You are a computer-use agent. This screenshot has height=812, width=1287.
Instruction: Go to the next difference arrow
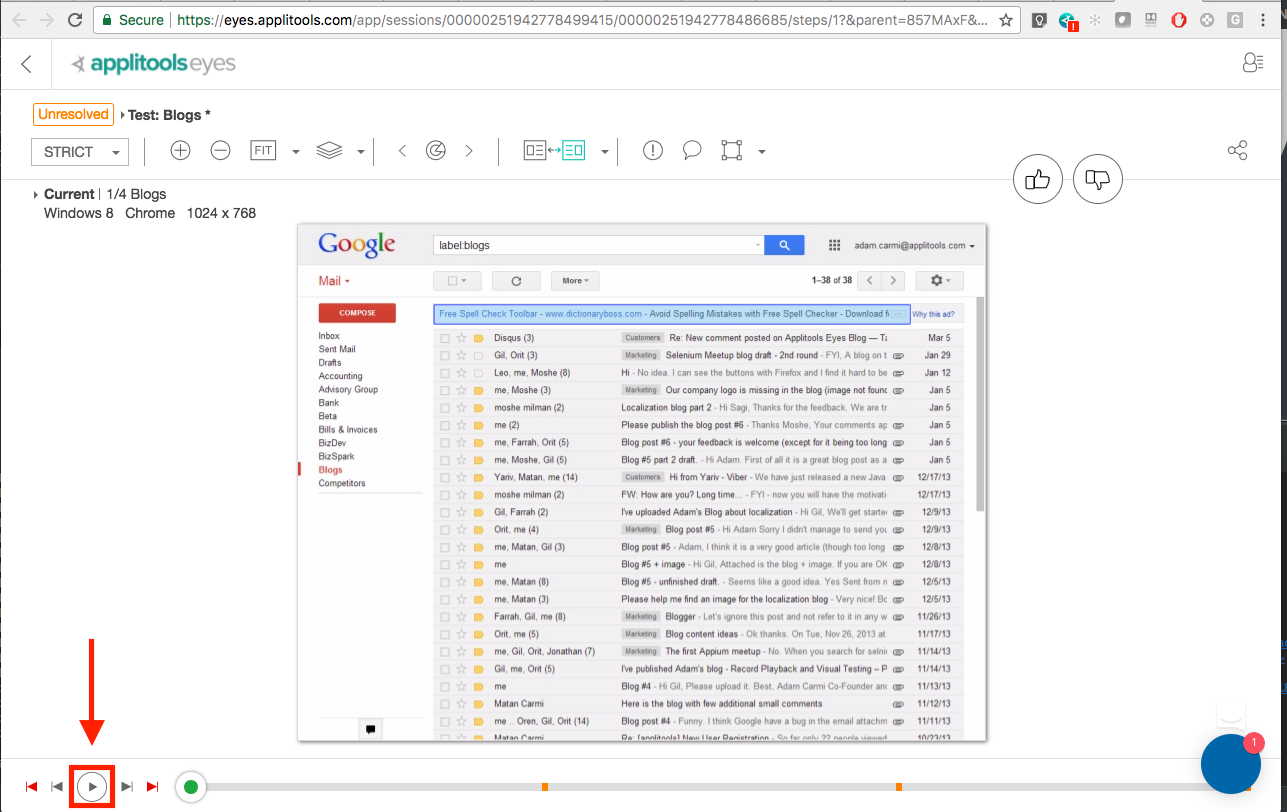point(469,151)
